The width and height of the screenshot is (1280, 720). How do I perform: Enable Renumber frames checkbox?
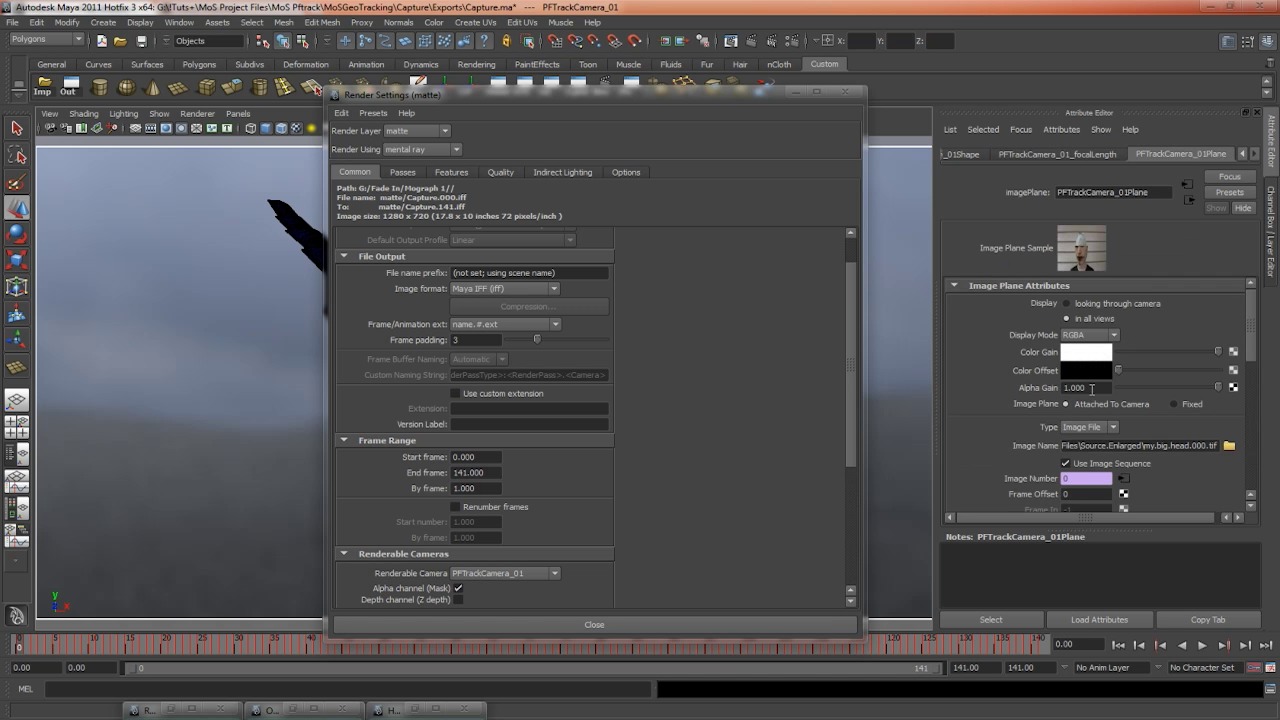coord(456,507)
